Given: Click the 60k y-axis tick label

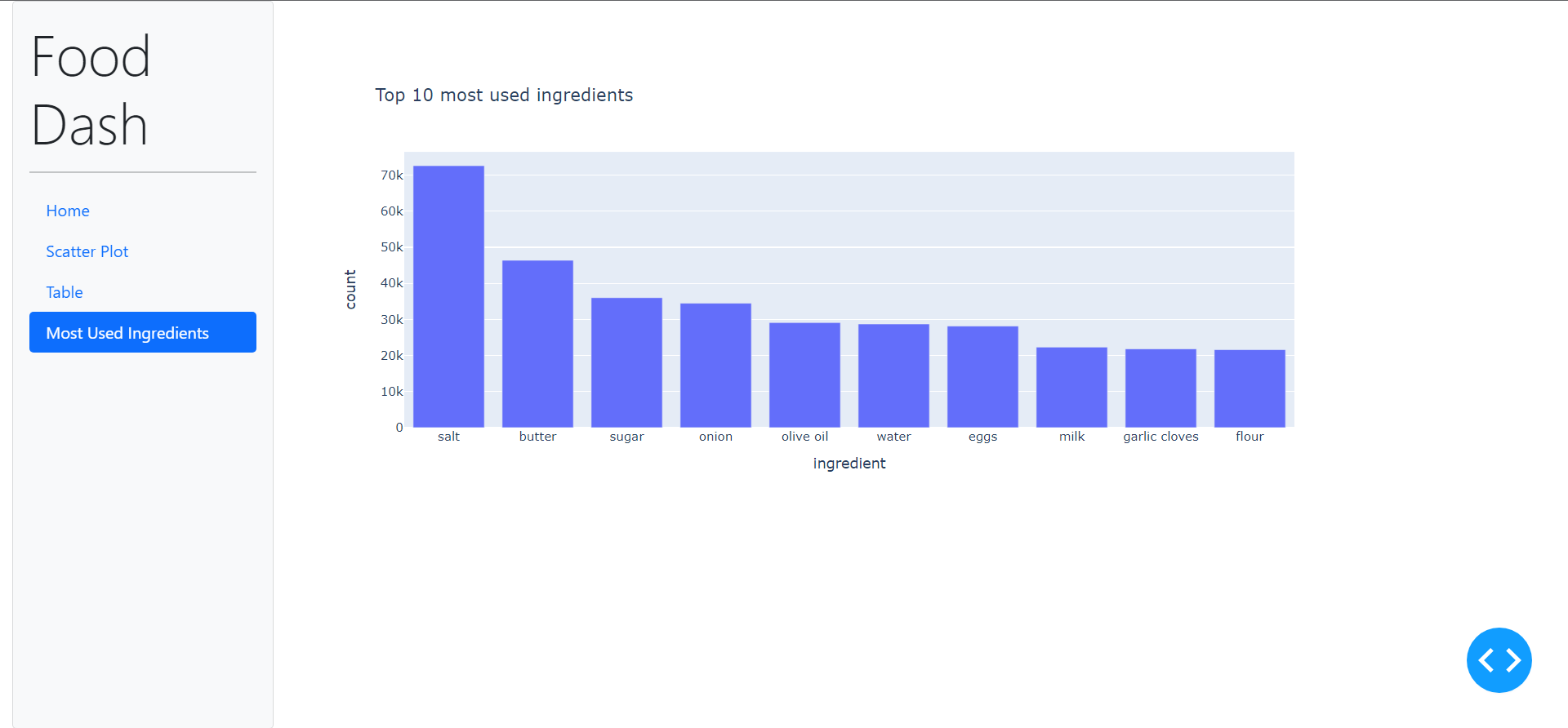Looking at the screenshot, I should (x=392, y=211).
